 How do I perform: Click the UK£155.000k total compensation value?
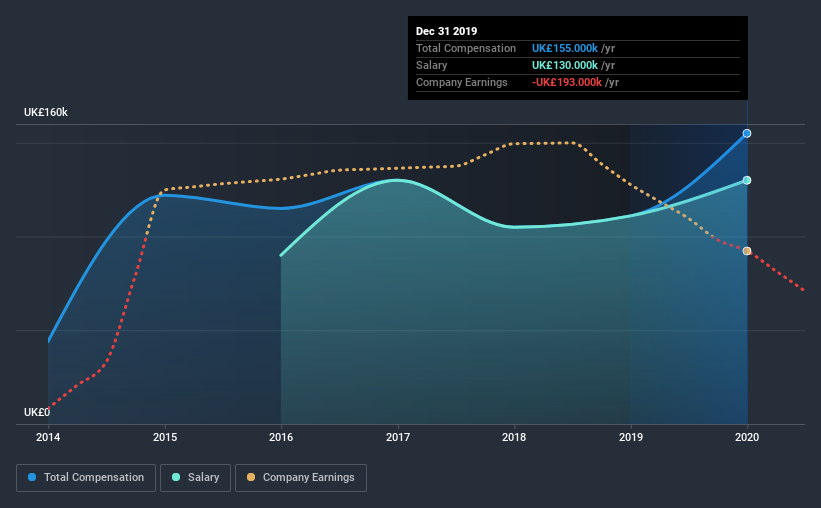pos(565,48)
